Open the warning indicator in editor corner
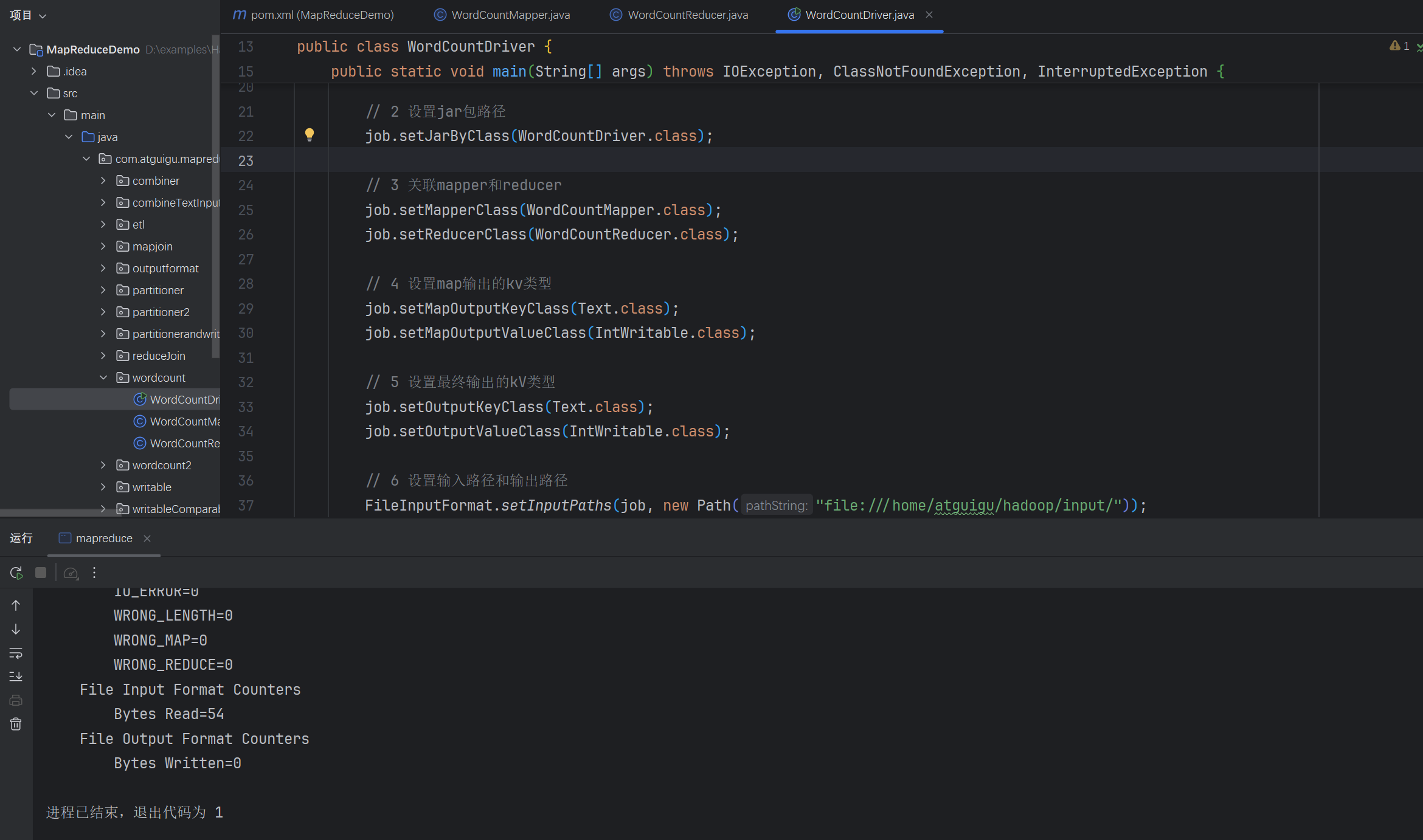This screenshot has height=840, width=1423. tap(1399, 46)
